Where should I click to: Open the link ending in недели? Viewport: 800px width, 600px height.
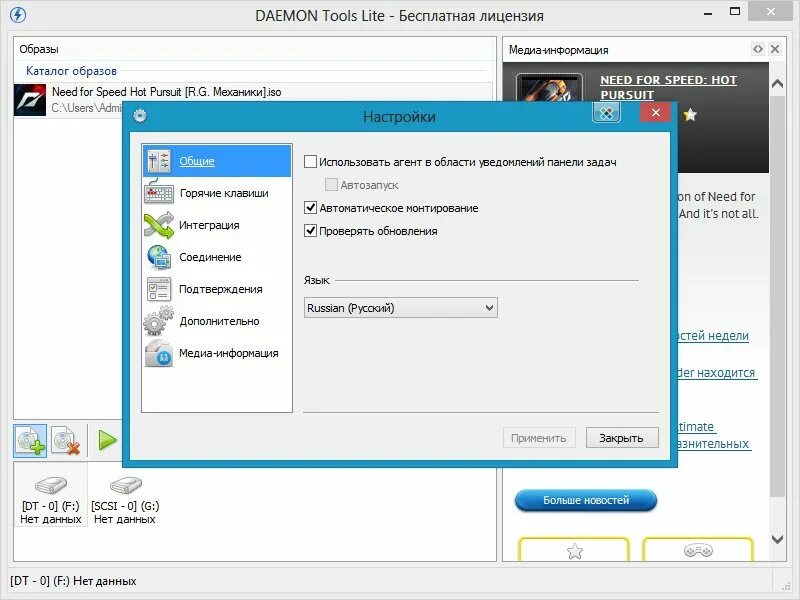tap(713, 336)
